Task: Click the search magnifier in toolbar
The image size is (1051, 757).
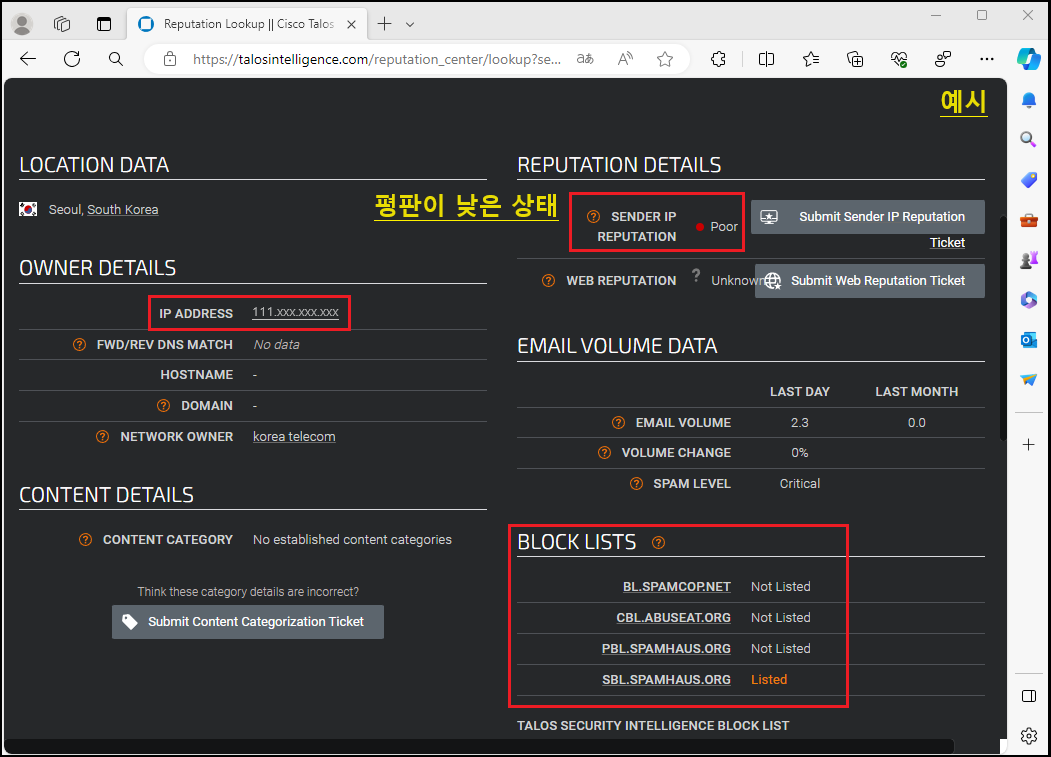Action: coord(116,59)
